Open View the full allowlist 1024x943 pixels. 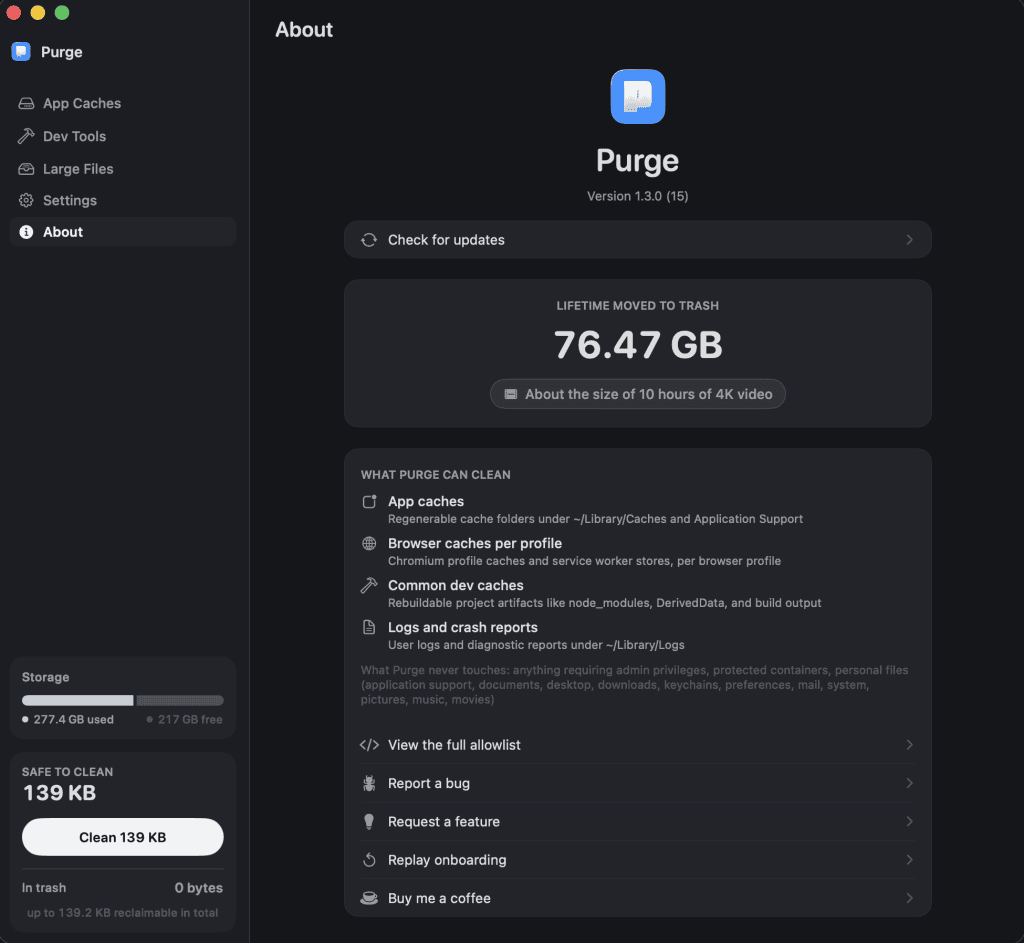(x=637, y=744)
